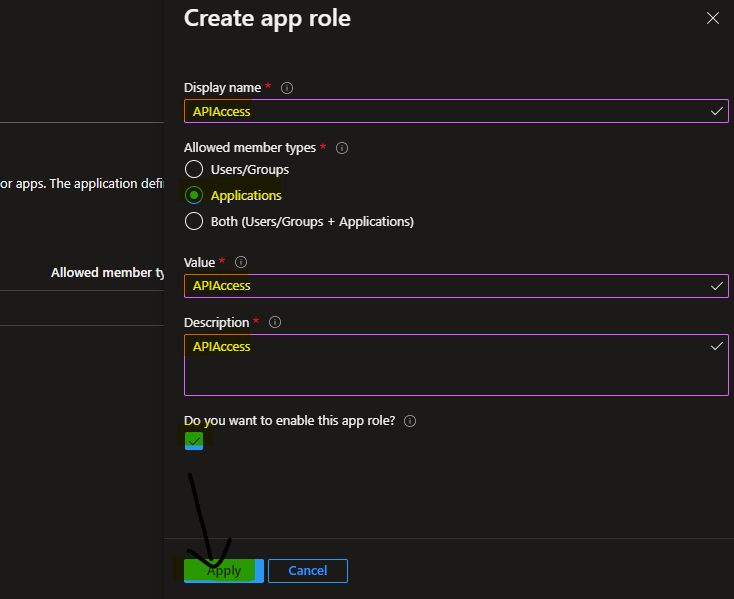Select the Users/Groups radio option
The width and height of the screenshot is (734, 599).
(x=194, y=169)
